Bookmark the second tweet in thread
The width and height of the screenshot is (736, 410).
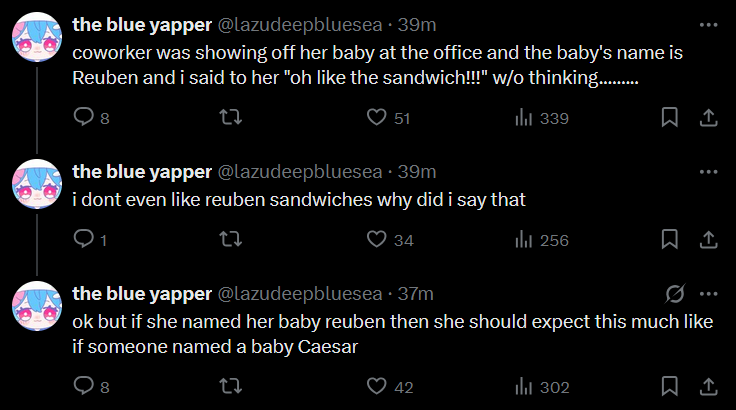pyautogui.click(x=670, y=240)
